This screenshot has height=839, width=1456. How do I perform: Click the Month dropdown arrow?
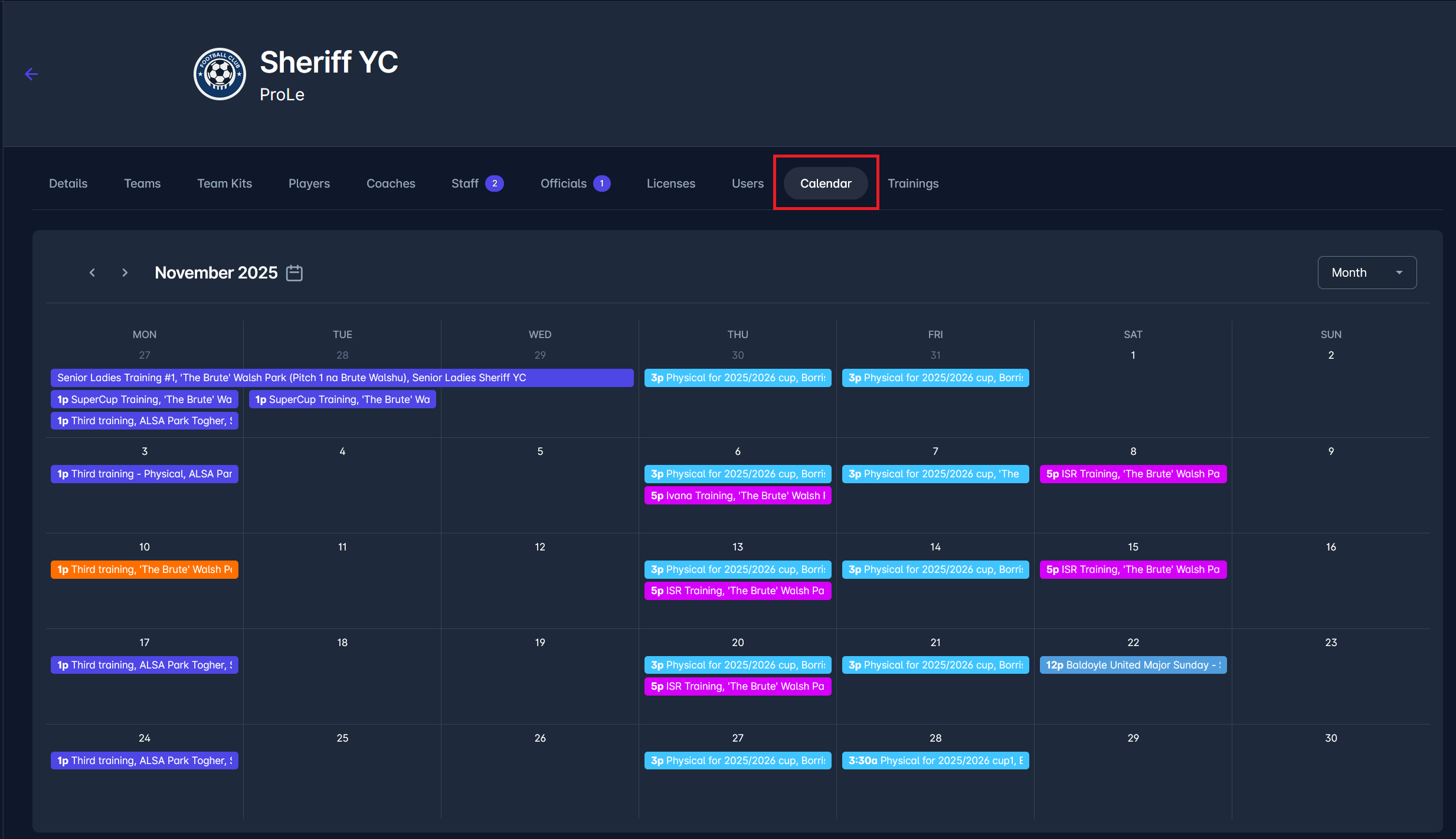1399,273
